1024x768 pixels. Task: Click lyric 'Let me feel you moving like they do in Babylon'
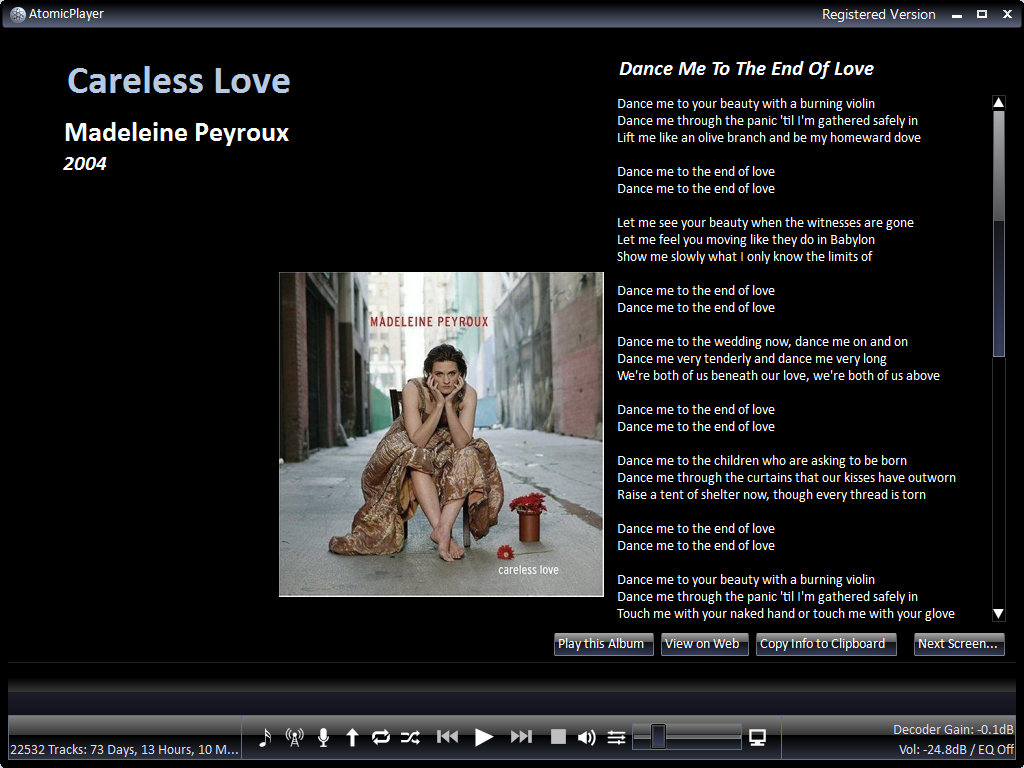pyautogui.click(x=746, y=239)
